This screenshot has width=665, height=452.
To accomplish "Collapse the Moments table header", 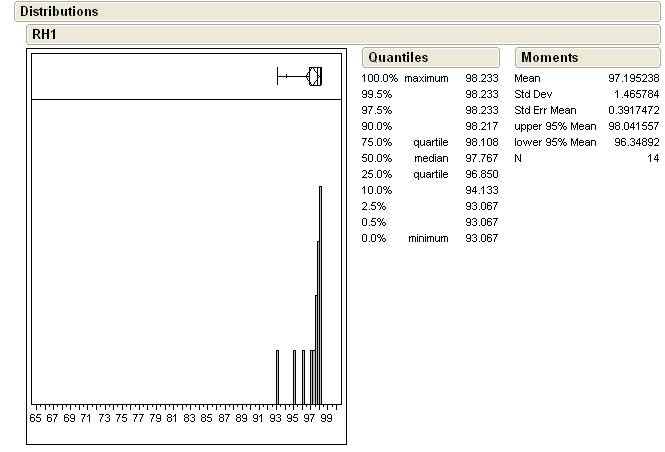I will click(x=549, y=58).
